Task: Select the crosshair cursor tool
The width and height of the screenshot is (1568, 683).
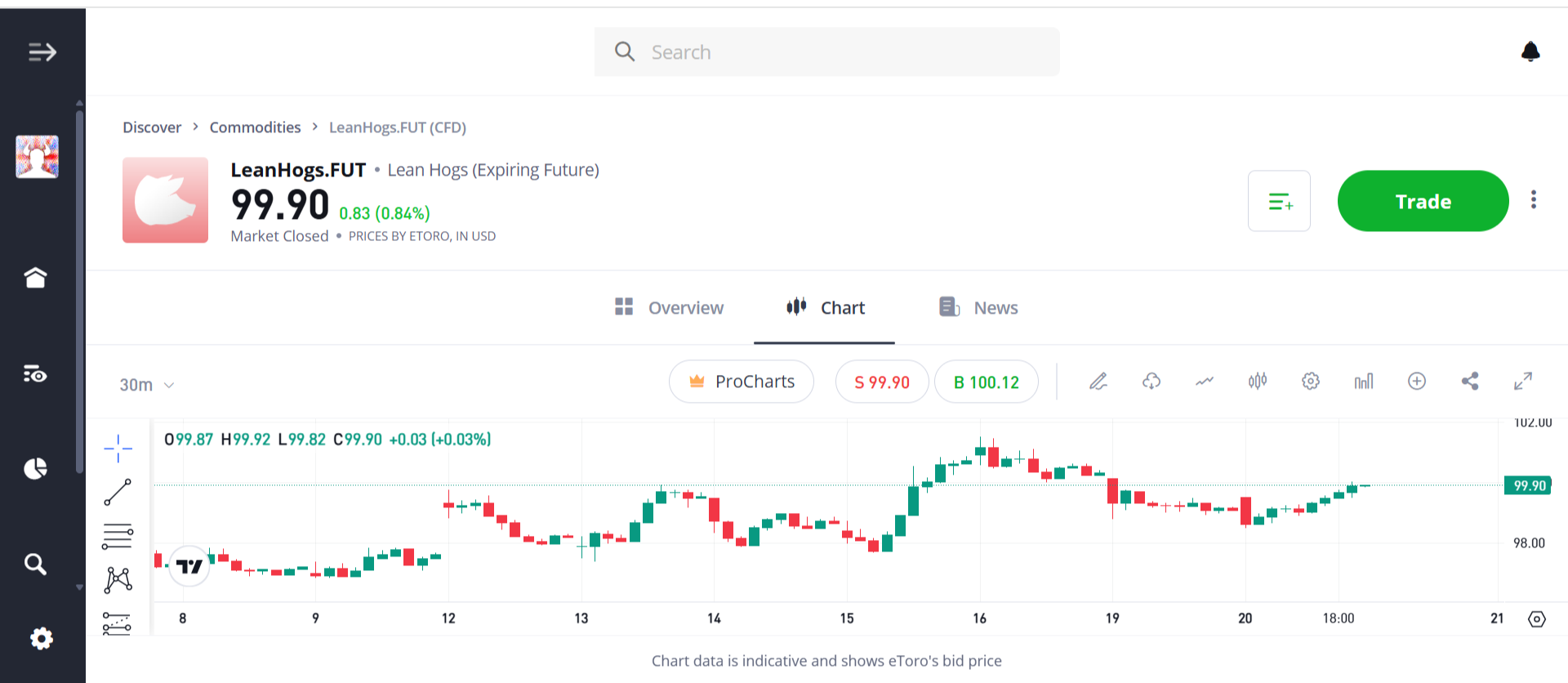Action: coord(118,448)
